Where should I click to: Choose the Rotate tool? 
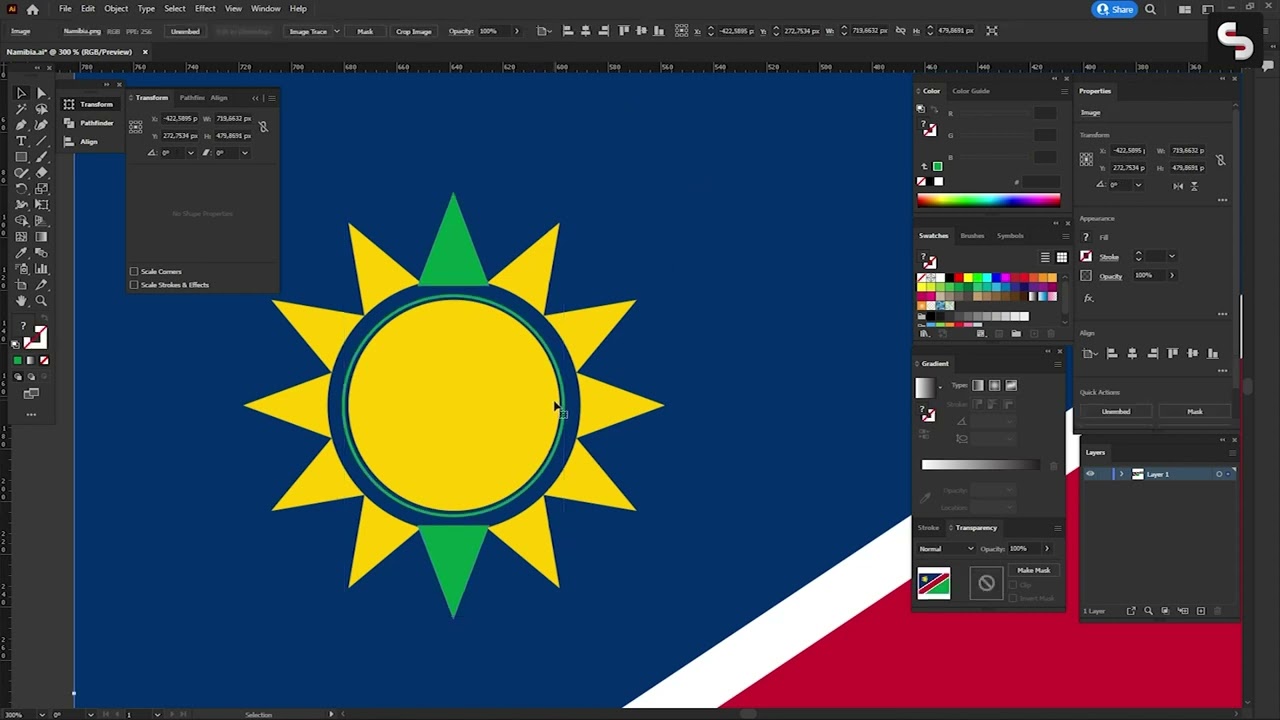point(21,189)
